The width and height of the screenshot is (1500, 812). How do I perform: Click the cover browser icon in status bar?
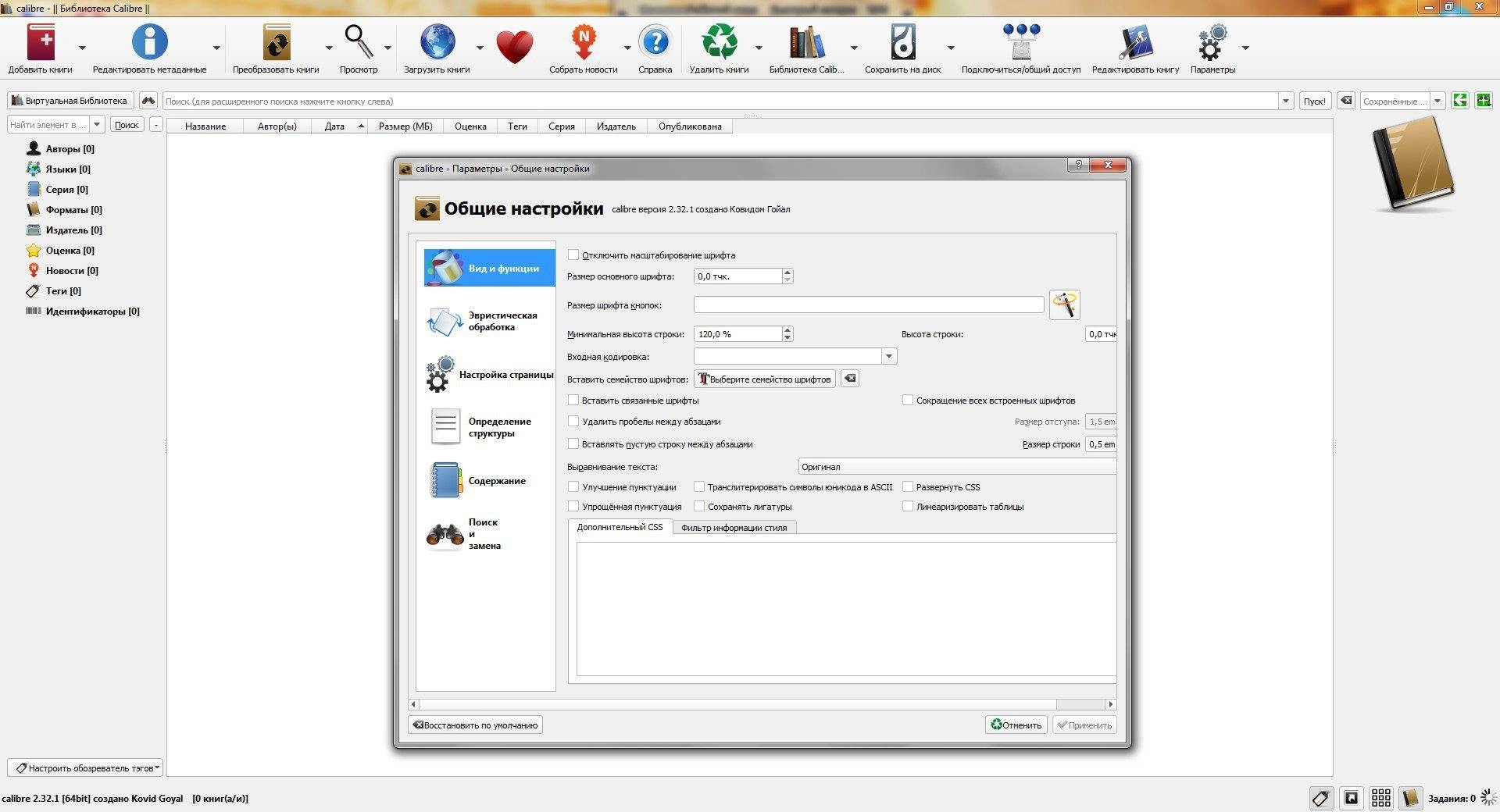1351,798
